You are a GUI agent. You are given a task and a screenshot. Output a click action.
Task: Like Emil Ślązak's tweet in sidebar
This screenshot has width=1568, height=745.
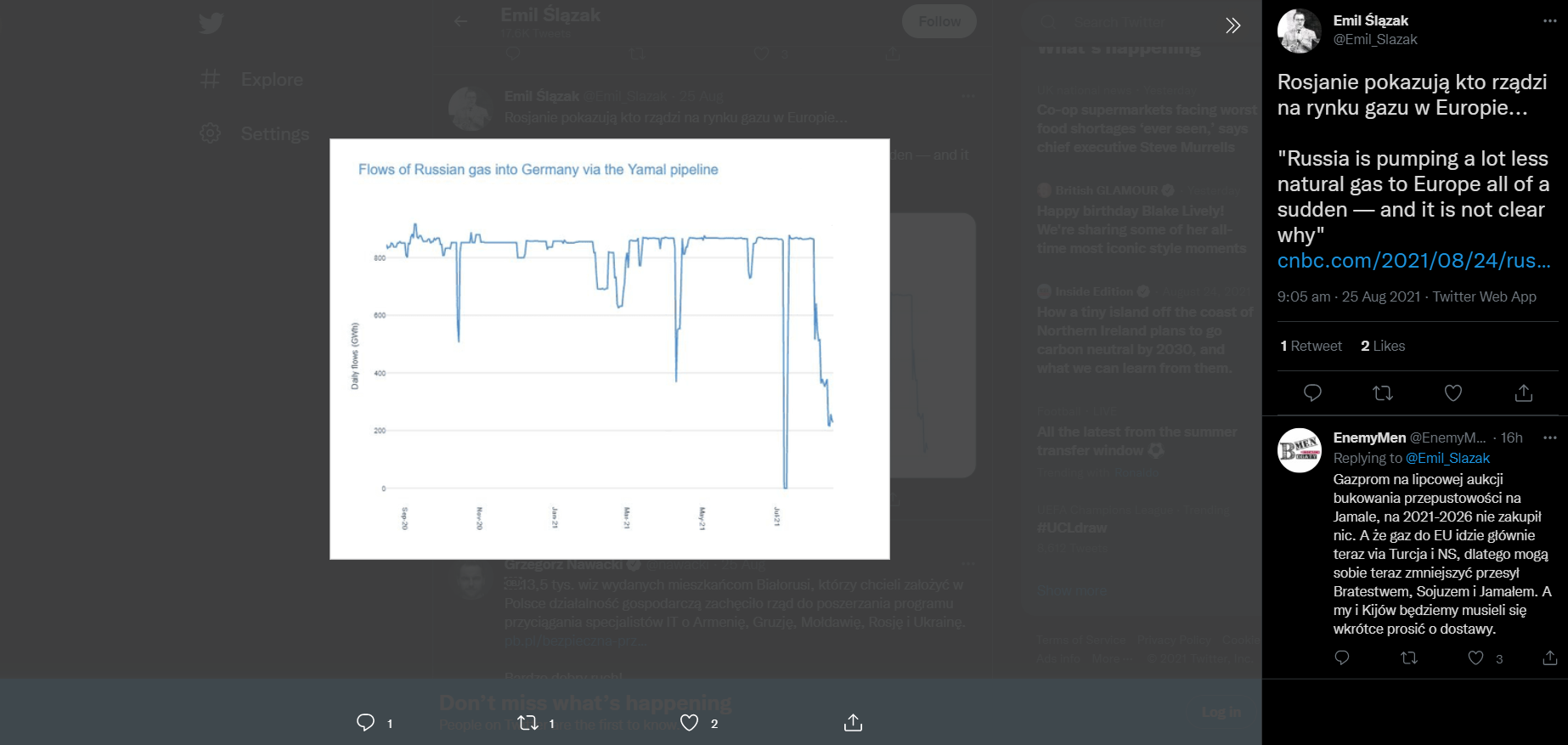1453,392
